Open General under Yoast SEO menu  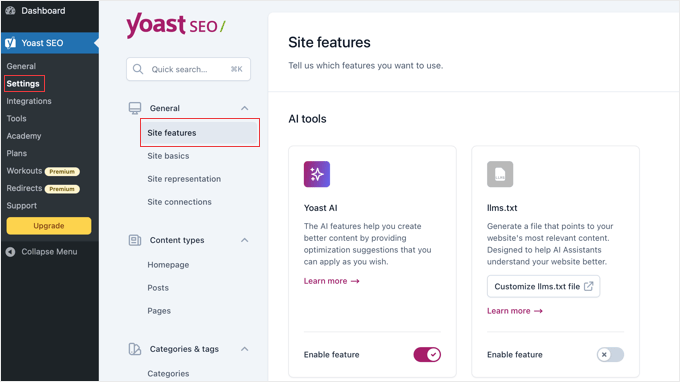click(x=21, y=66)
